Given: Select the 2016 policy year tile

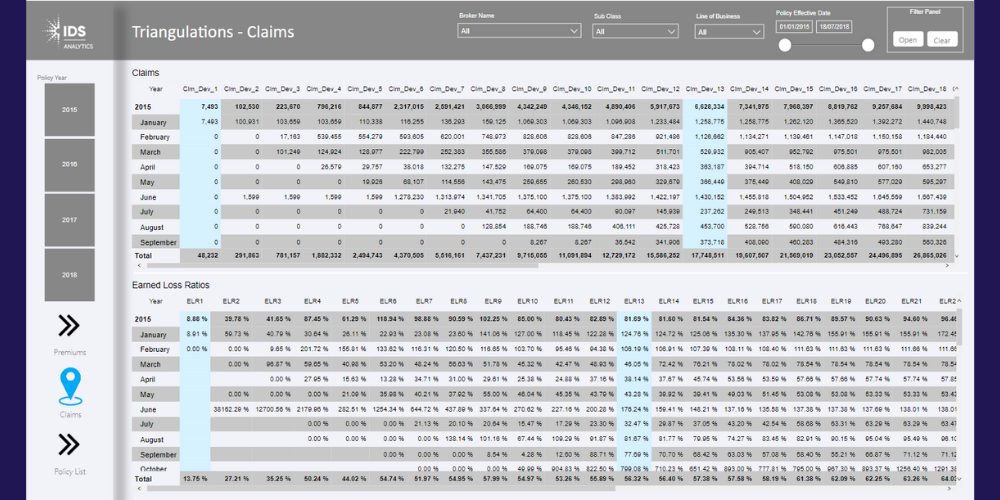Looking at the screenshot, I should point(69,163).
